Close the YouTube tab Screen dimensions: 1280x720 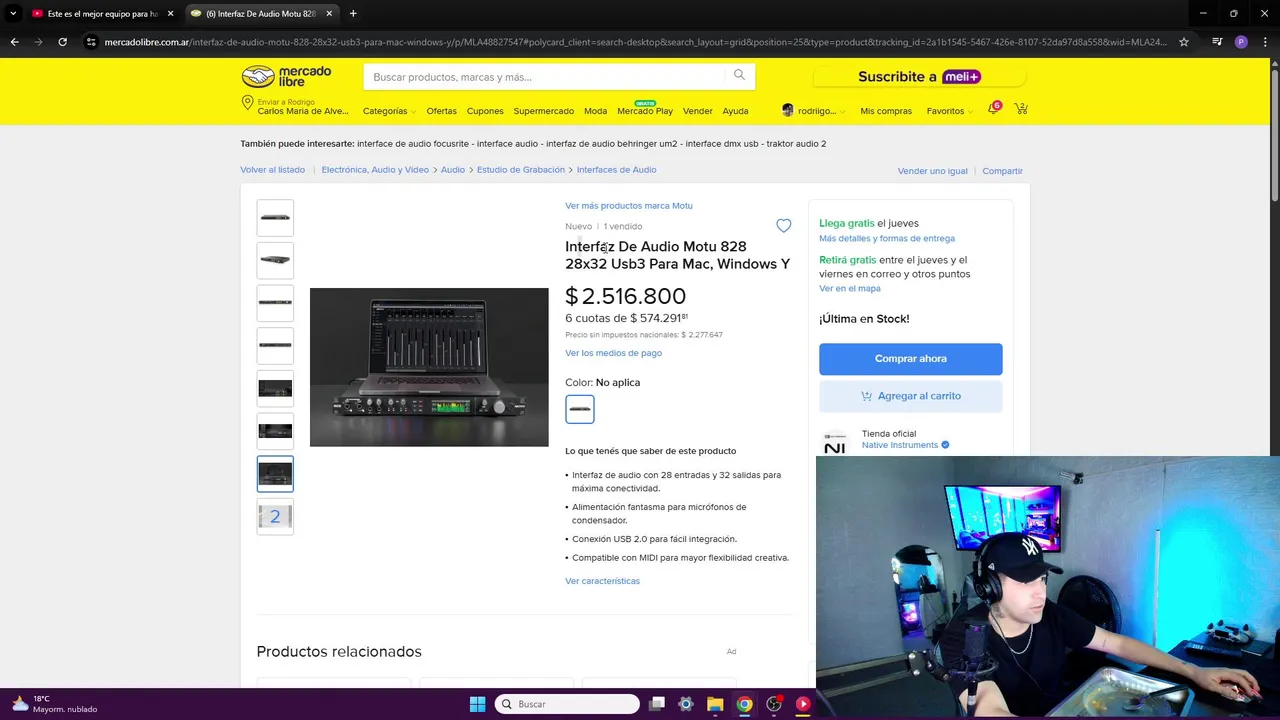point(170,14)
